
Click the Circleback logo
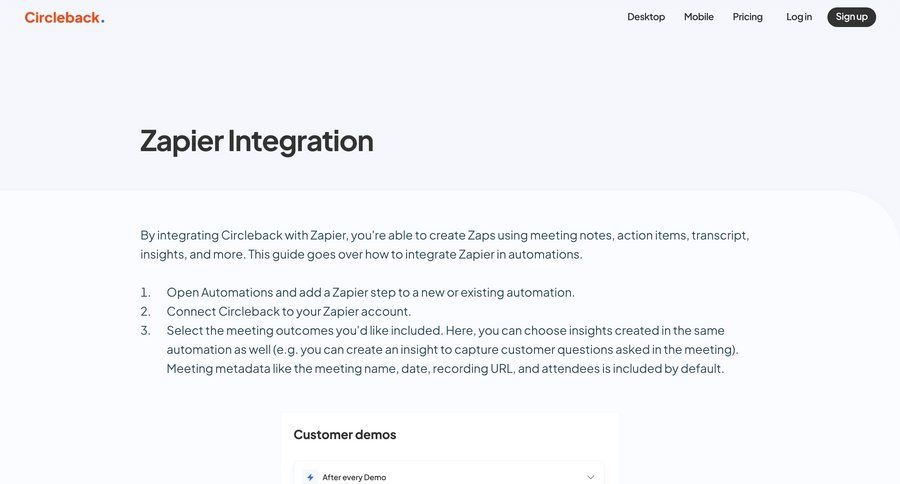pos(64,17)
